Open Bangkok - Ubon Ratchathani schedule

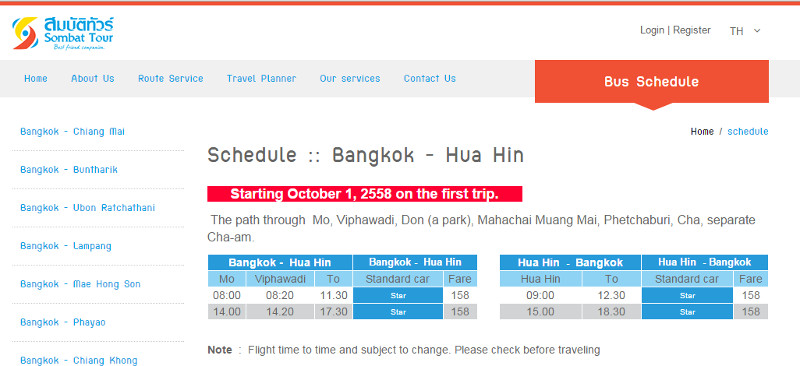pos(88,208)
